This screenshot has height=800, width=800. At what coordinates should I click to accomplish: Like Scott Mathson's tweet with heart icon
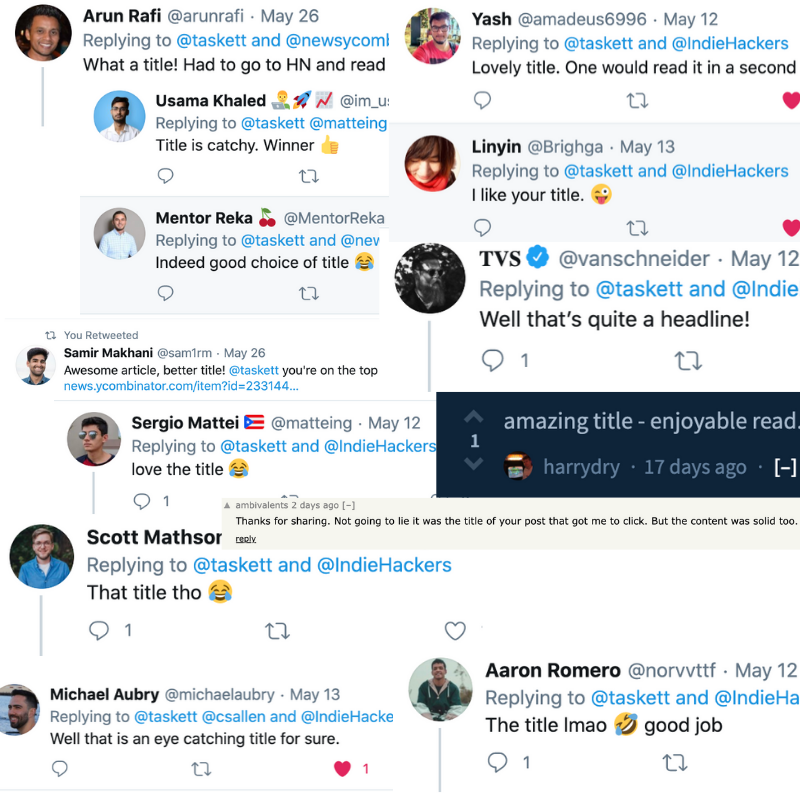tap(455, 631)
